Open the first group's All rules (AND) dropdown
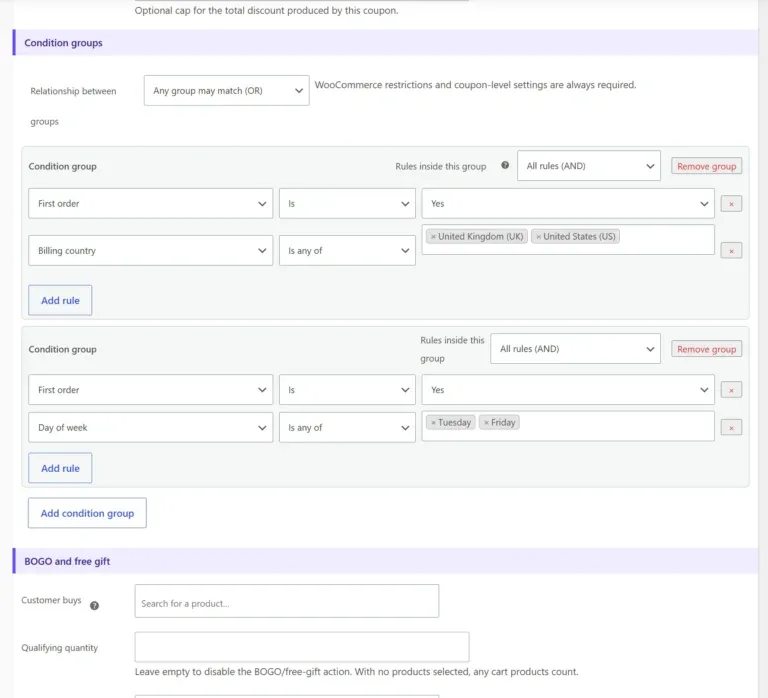Viewport: 768px width, 698px height. [589, 166]
